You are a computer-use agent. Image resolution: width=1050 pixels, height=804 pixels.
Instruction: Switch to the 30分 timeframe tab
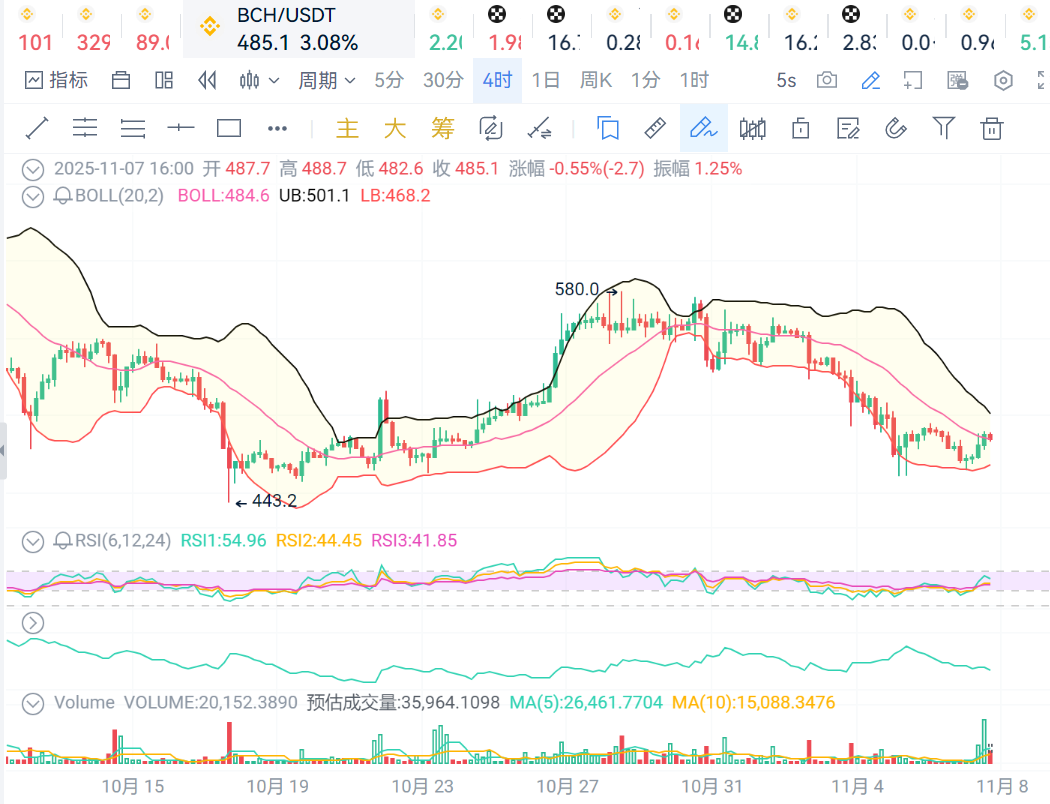(x=443, y=81)
